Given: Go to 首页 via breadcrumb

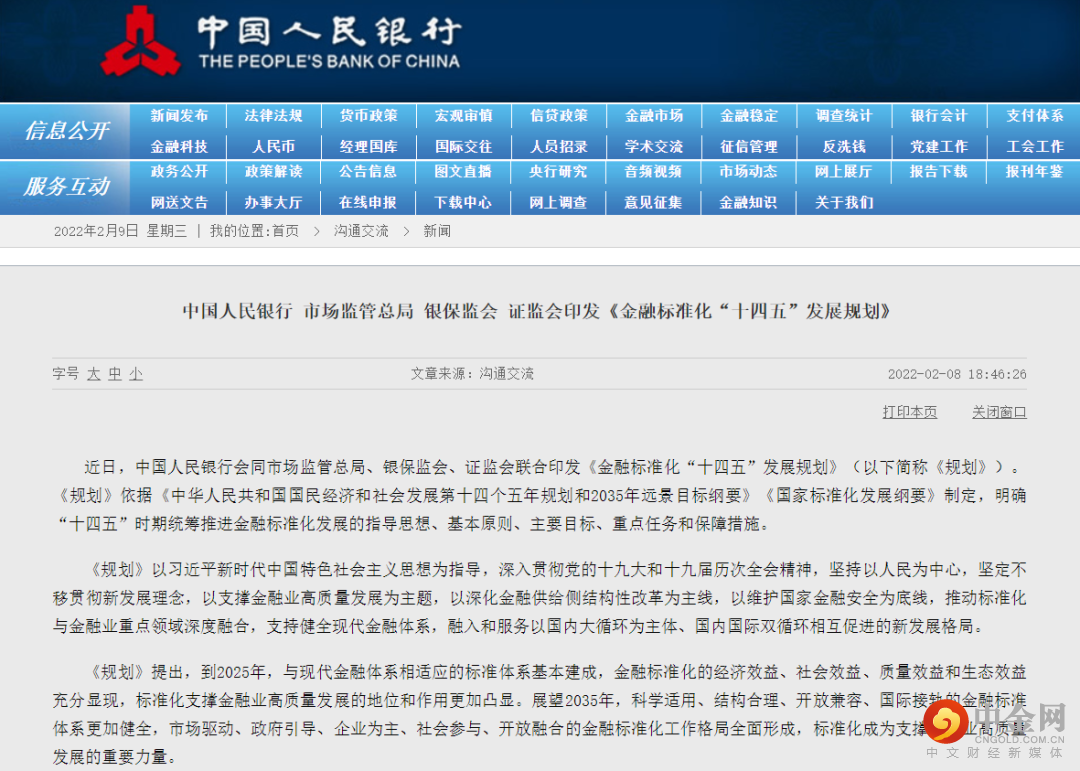Looking at the screenshot, I should [286, 232].
